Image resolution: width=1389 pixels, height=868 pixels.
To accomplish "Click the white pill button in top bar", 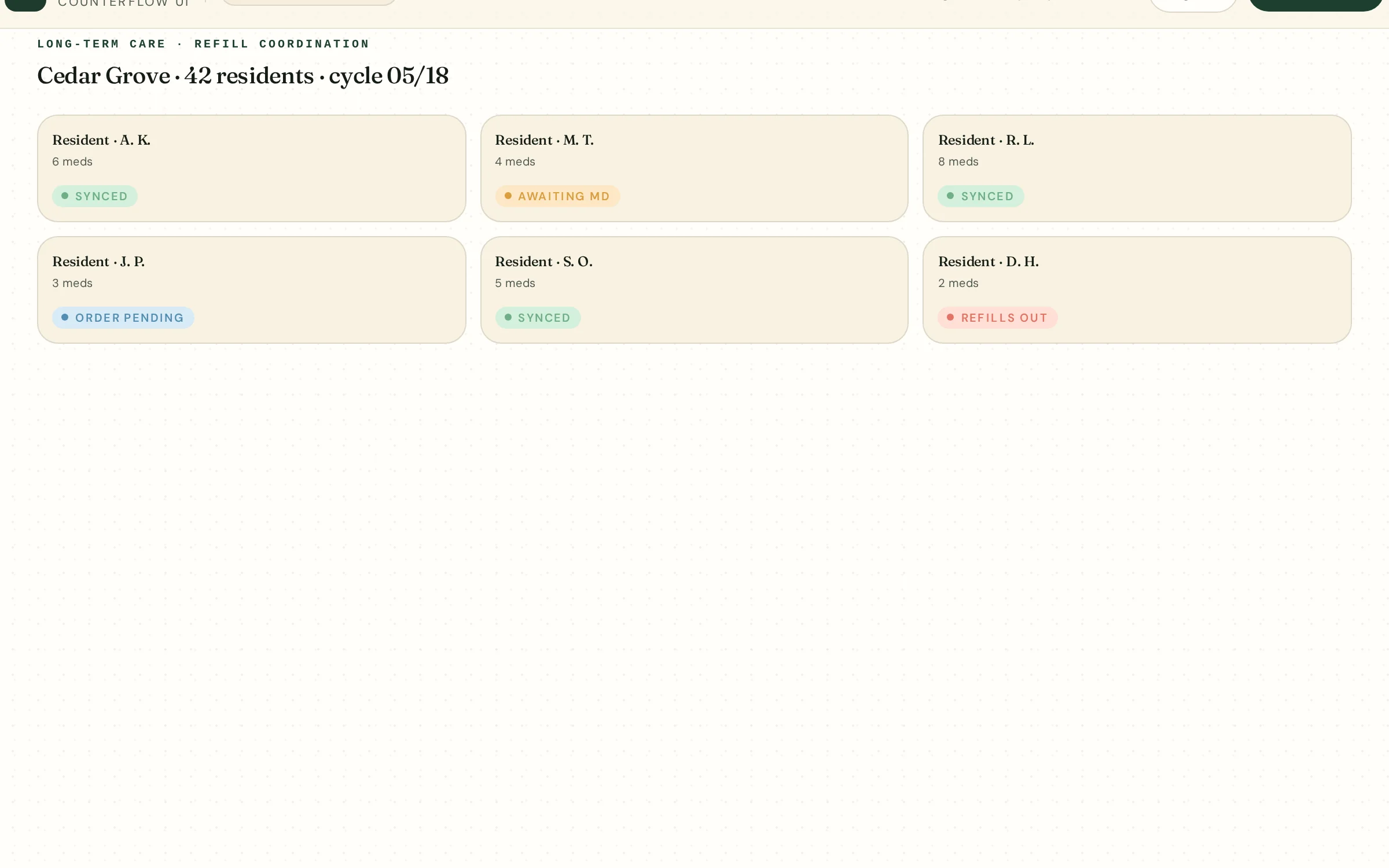I will coord(1193,5).
